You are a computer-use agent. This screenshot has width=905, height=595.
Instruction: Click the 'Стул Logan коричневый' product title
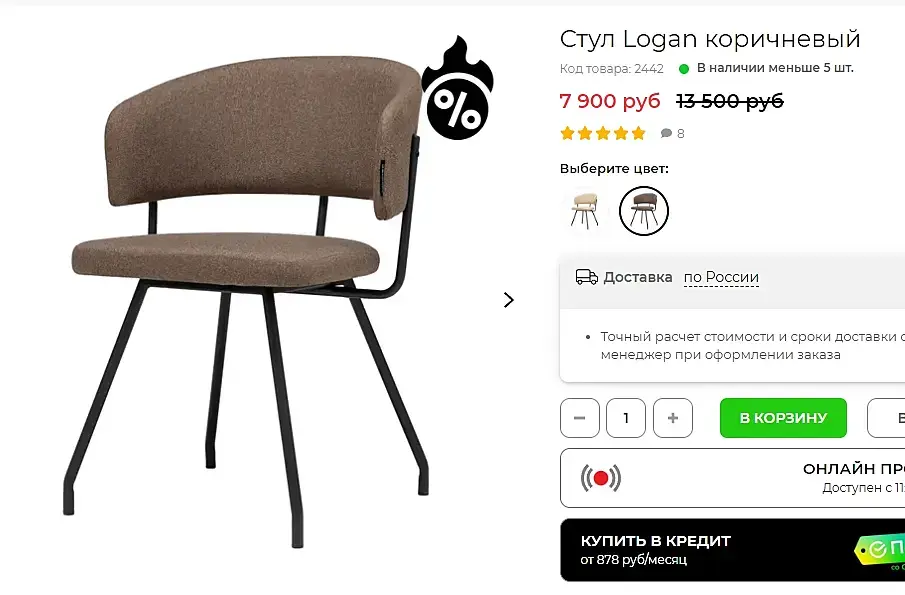tap(710, 39)
